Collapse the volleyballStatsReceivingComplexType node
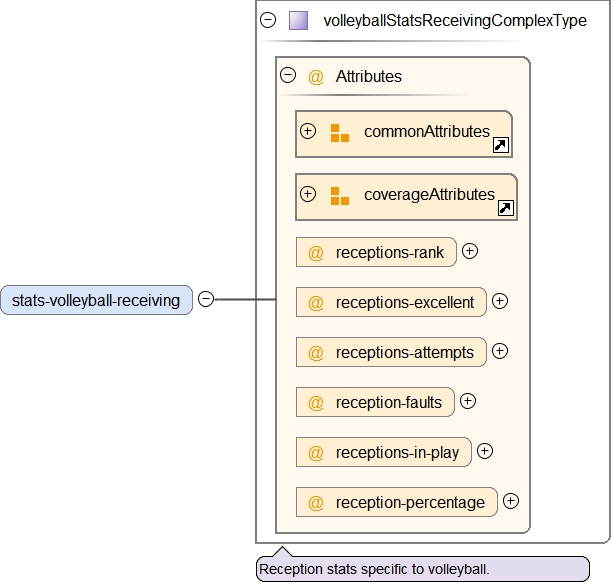Screen dimensions: 612x585 pos(268,20)
